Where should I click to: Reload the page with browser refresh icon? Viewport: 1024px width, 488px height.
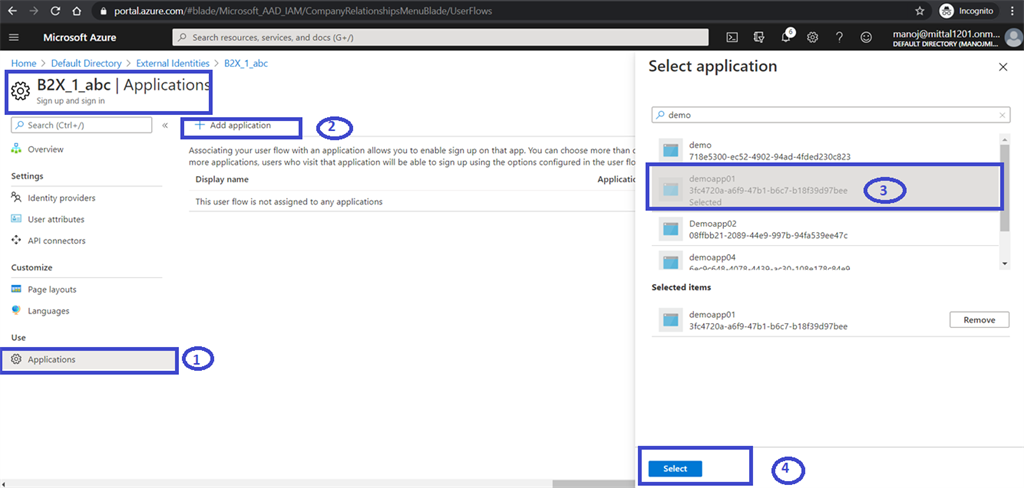55,10
